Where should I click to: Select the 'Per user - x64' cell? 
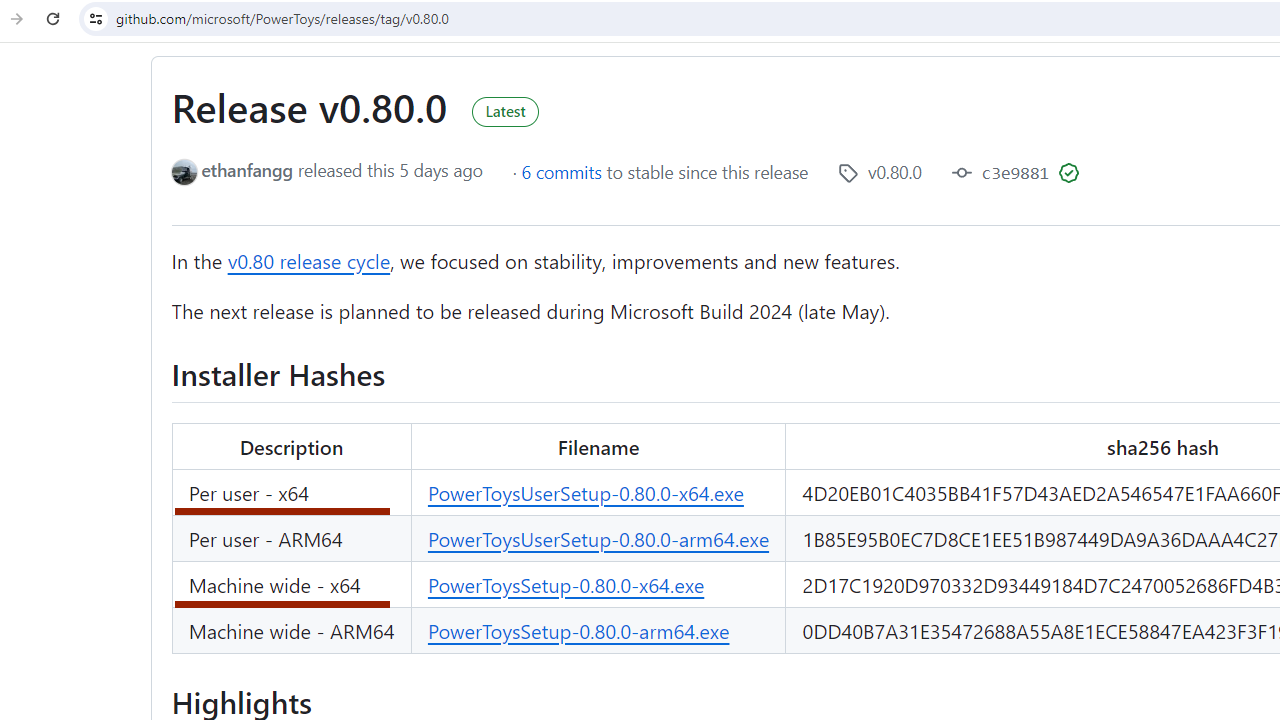(292, 493)
